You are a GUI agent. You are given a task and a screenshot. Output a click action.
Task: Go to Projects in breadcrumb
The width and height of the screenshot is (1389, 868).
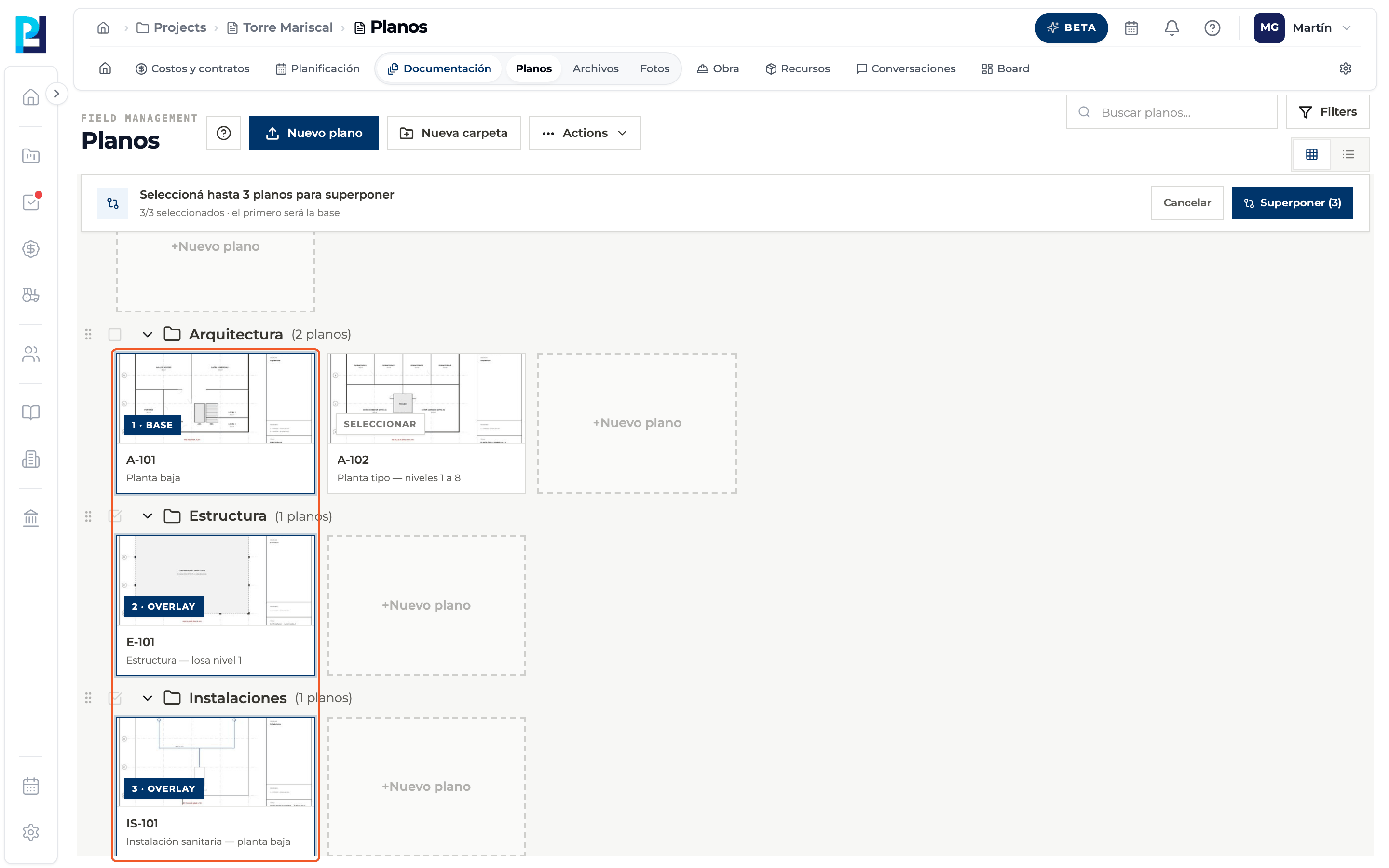171,27
